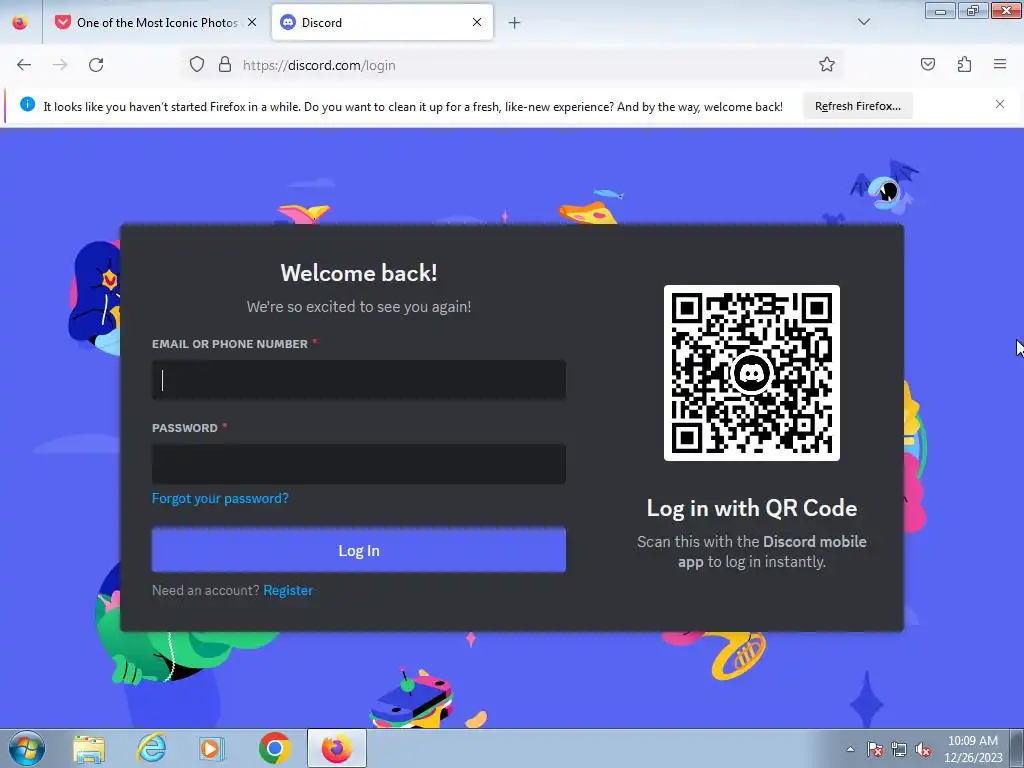This screenshot has height=768, width=1024.
Task: Bookmark this page with the star icon
Action: click(x=827, y=65)
